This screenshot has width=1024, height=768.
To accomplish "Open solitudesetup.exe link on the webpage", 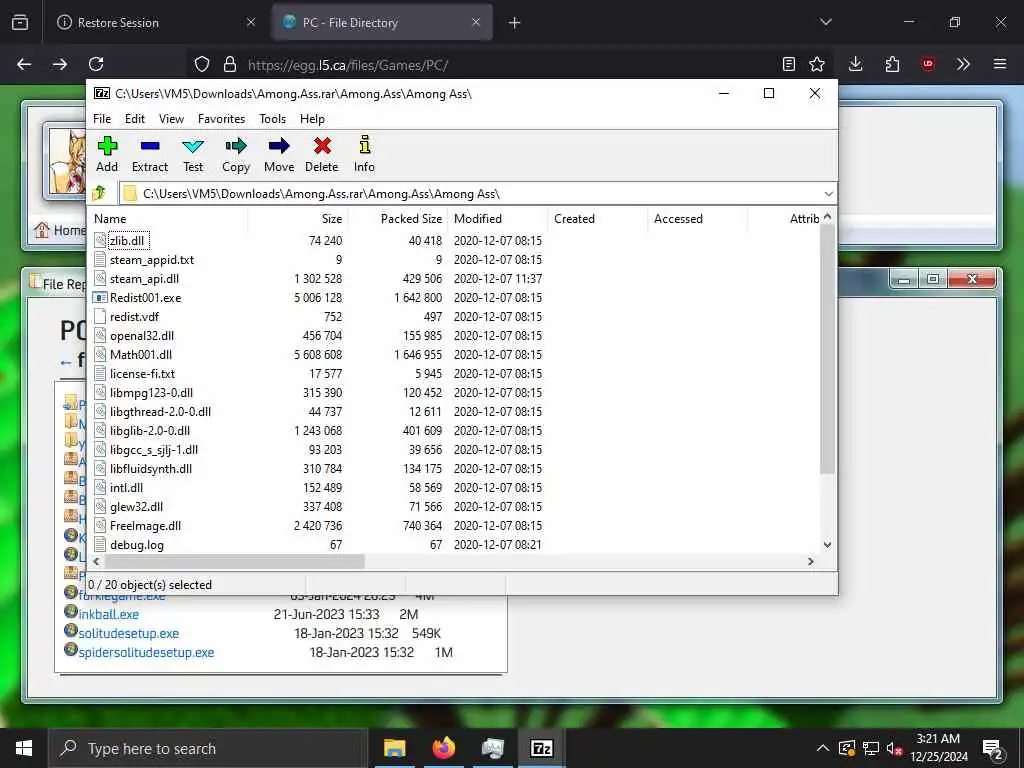I will pos(129,633).
